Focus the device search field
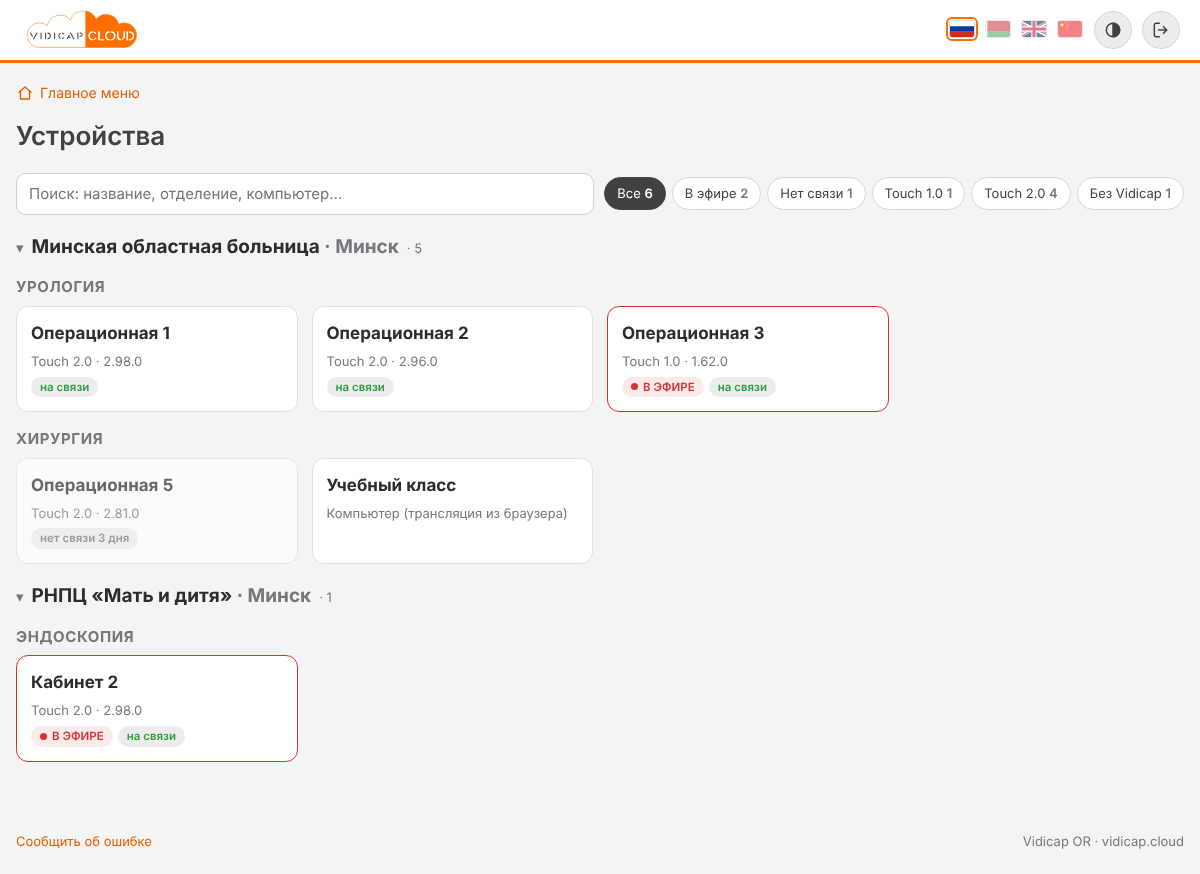This screenshot has height=874, width=1200. 305,194
